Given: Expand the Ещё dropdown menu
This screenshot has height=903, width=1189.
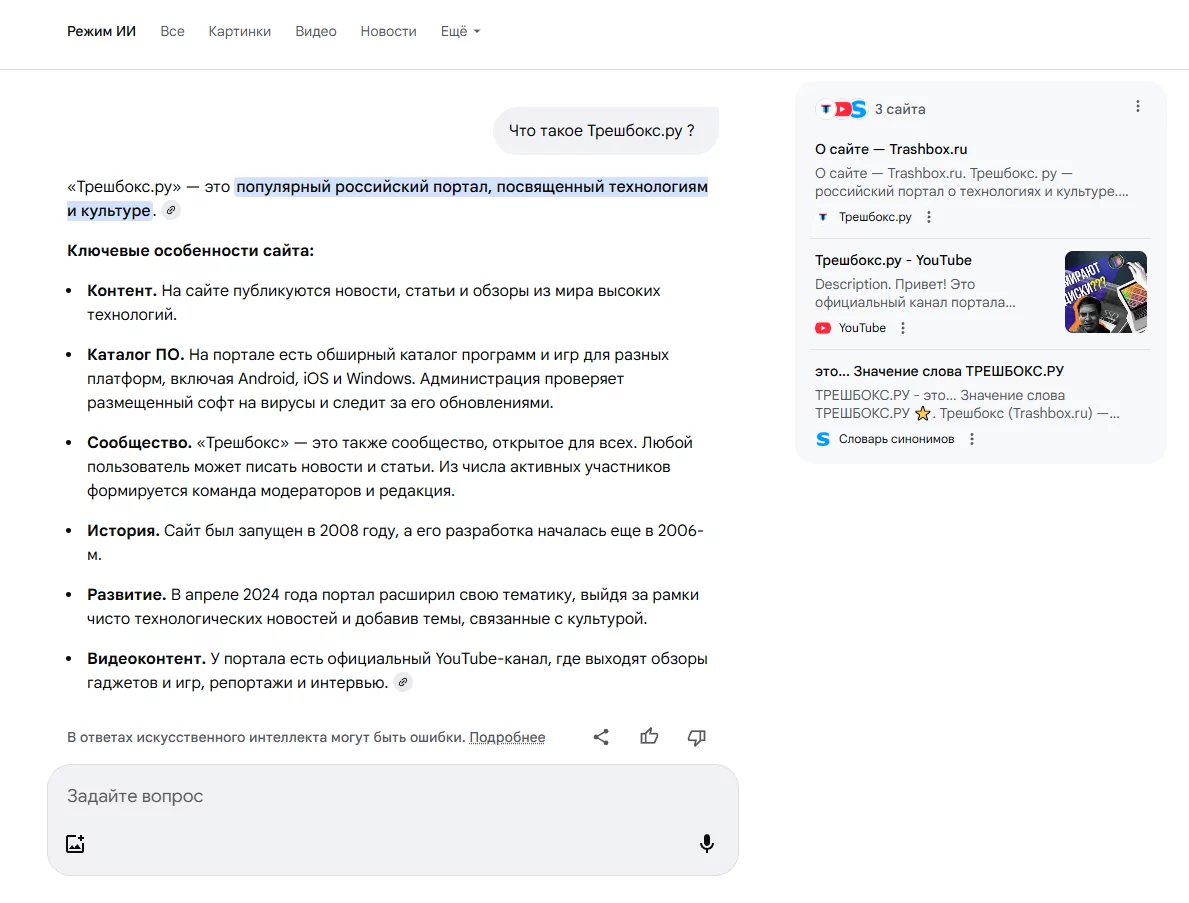Looking at the screenshot, I should click(x=460, y=31).
